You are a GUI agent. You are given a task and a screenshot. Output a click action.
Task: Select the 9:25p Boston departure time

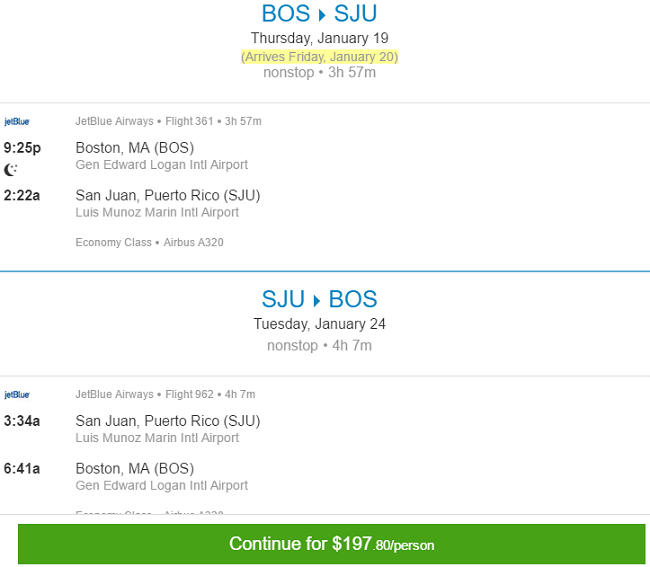click(x=22, y=148)
